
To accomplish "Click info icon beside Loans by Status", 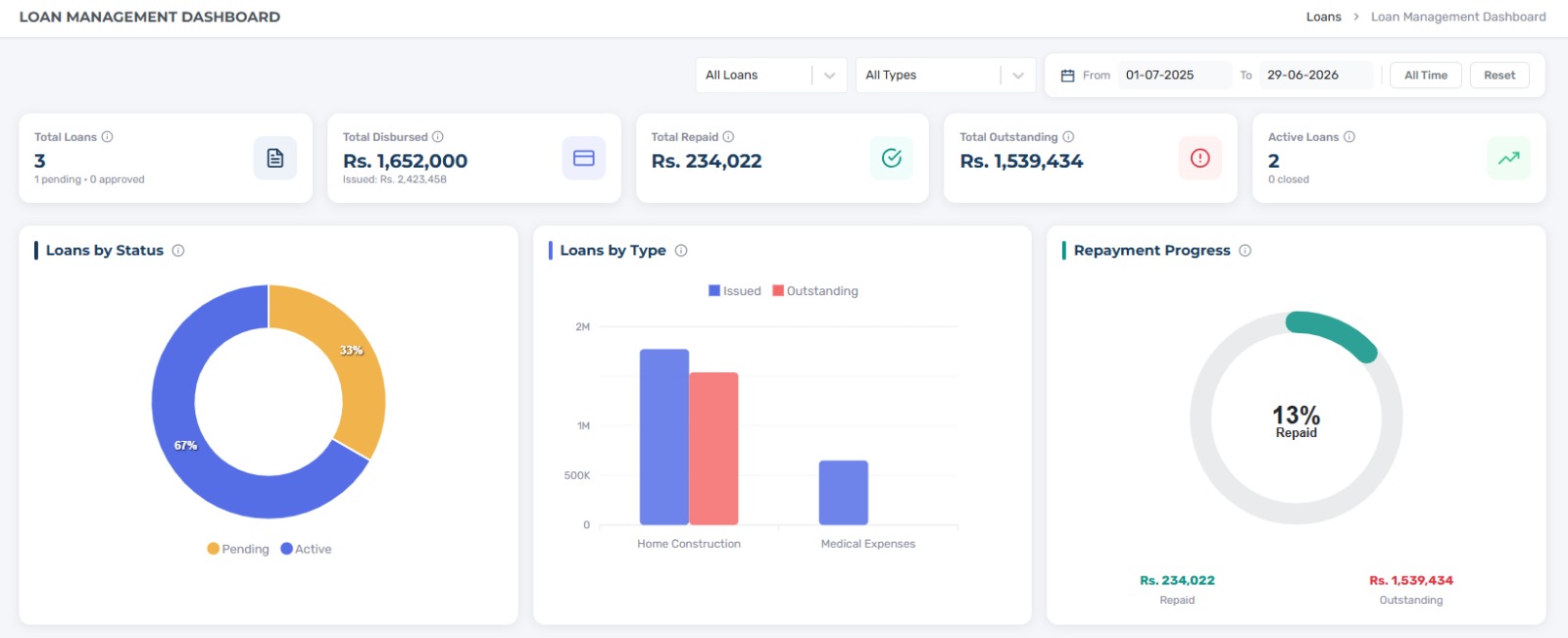I will coord(178,251).
